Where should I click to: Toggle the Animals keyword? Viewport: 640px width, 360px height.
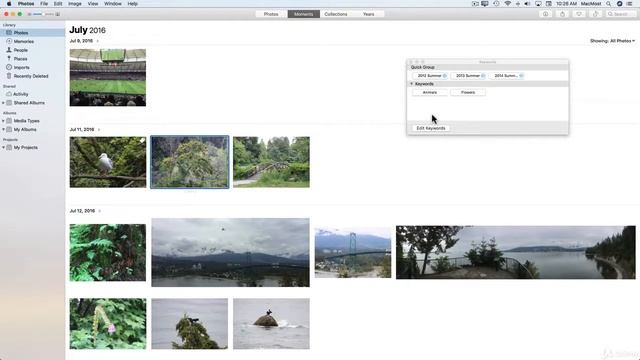(430, 93)
